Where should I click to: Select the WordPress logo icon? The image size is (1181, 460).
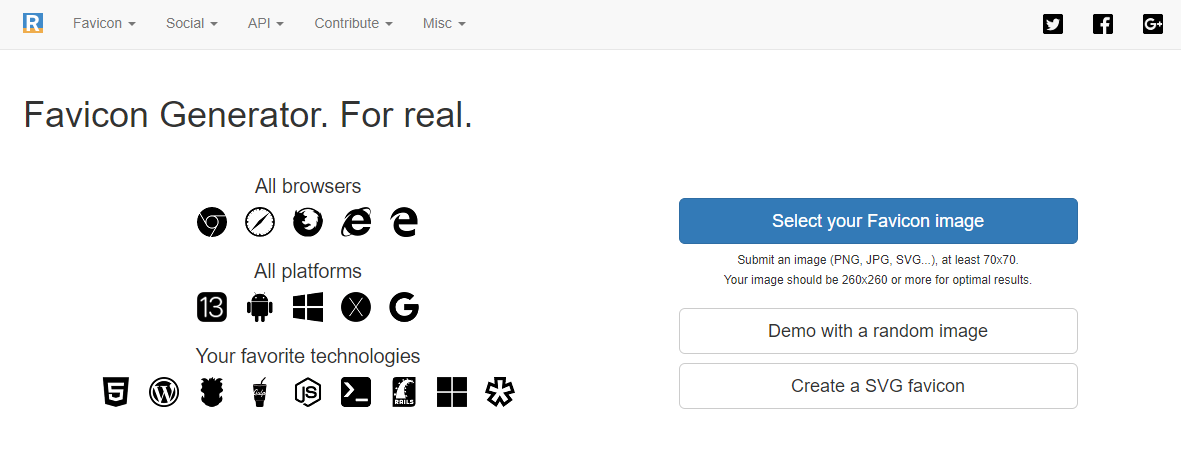164,392
